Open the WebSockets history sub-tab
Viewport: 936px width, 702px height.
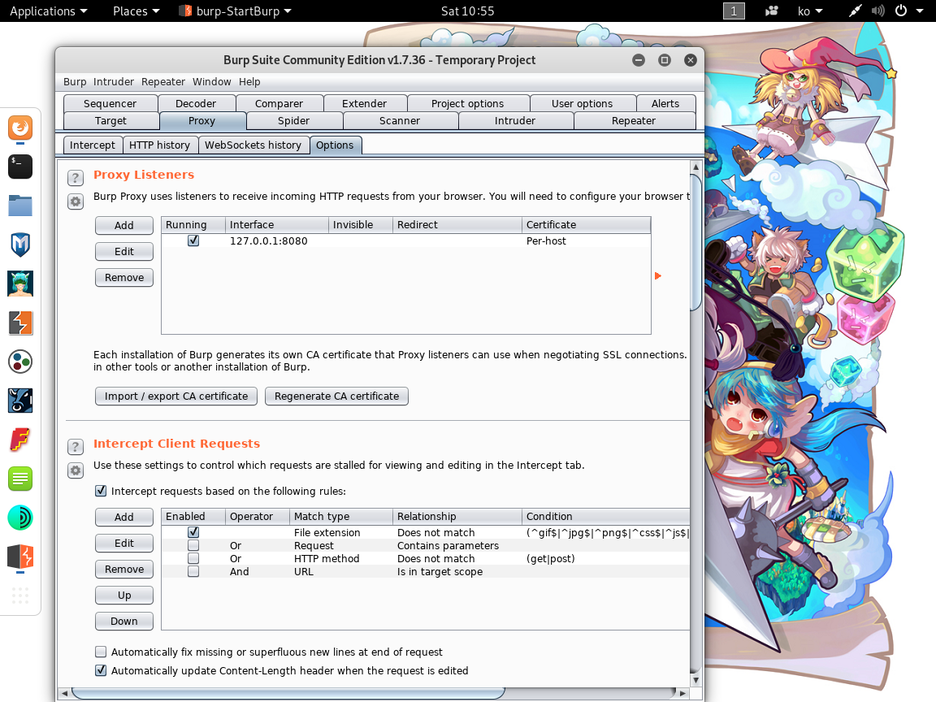pyautogui.click(x=253, y=145)
